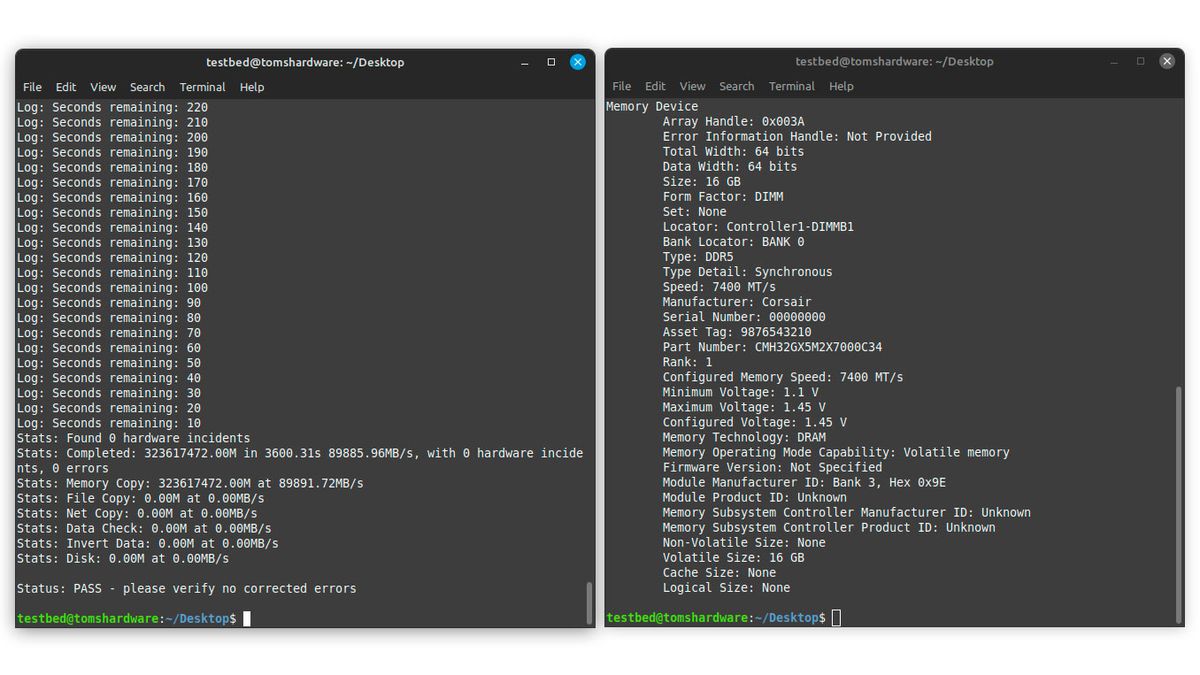1200x675 pixels.
Task: Open Search menu in right terminal
Action: click(736, 86)
